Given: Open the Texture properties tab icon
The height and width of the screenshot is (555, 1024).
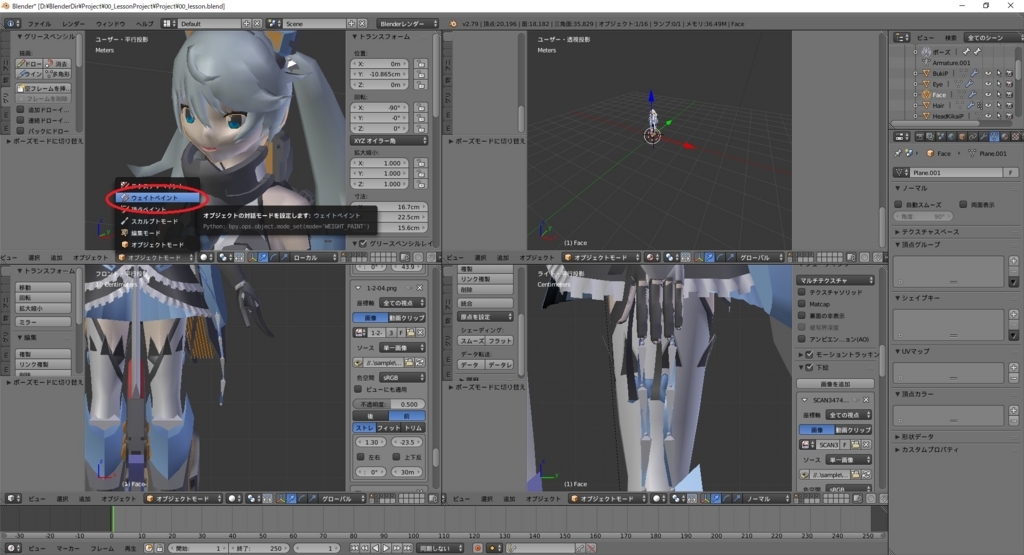Looking at the screenshot, I should [x=1015, y=136].
